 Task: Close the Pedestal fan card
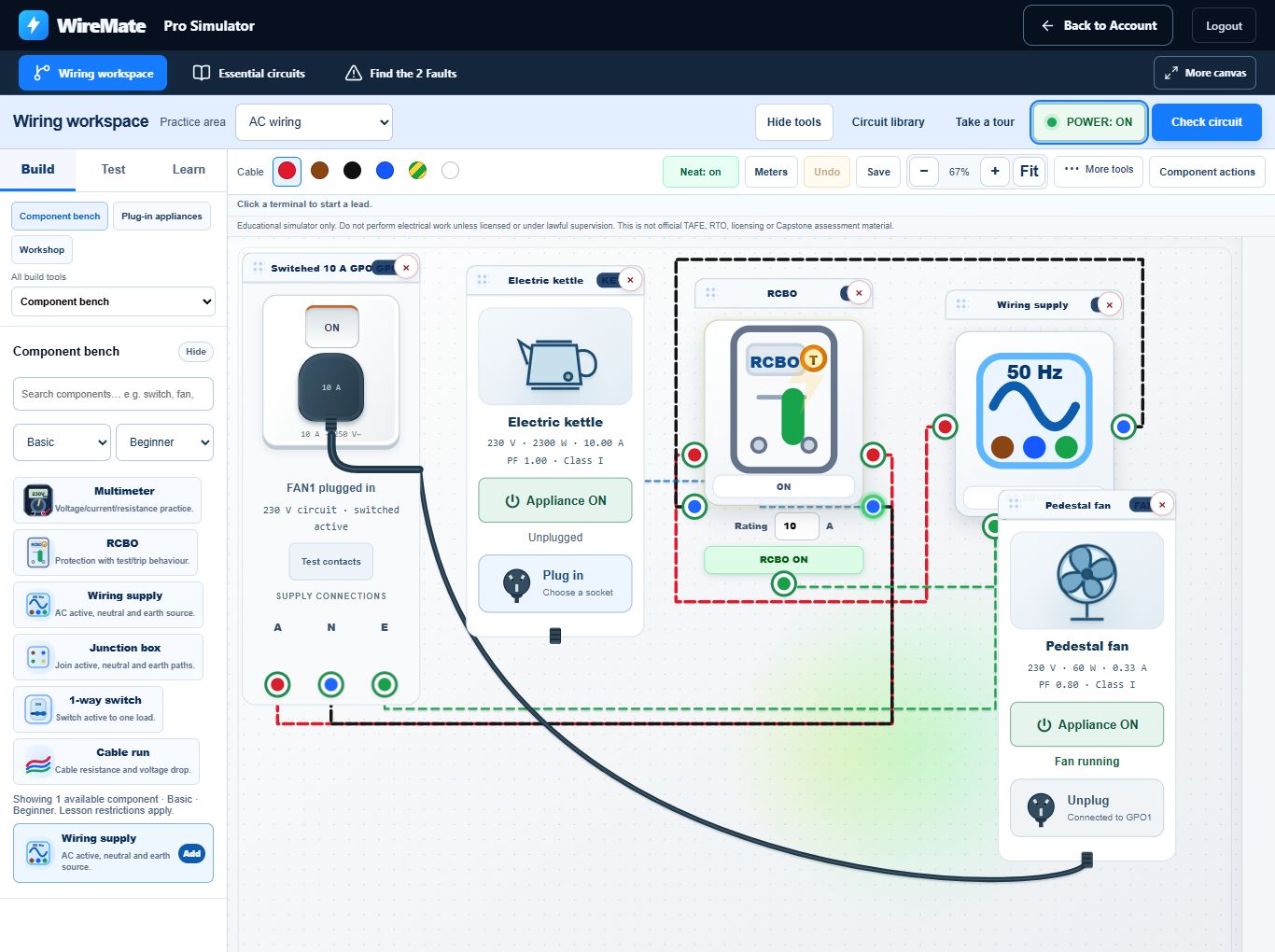[1162, 505]
